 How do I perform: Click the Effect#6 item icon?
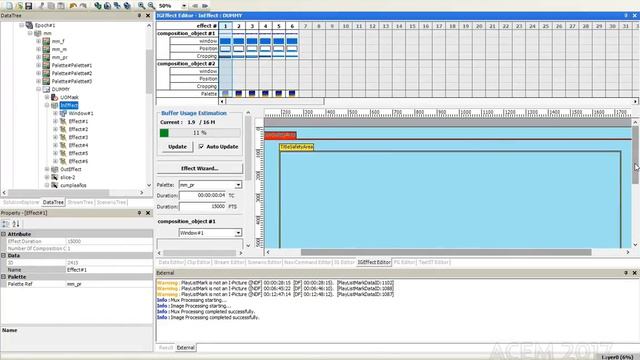click(63, 161)
